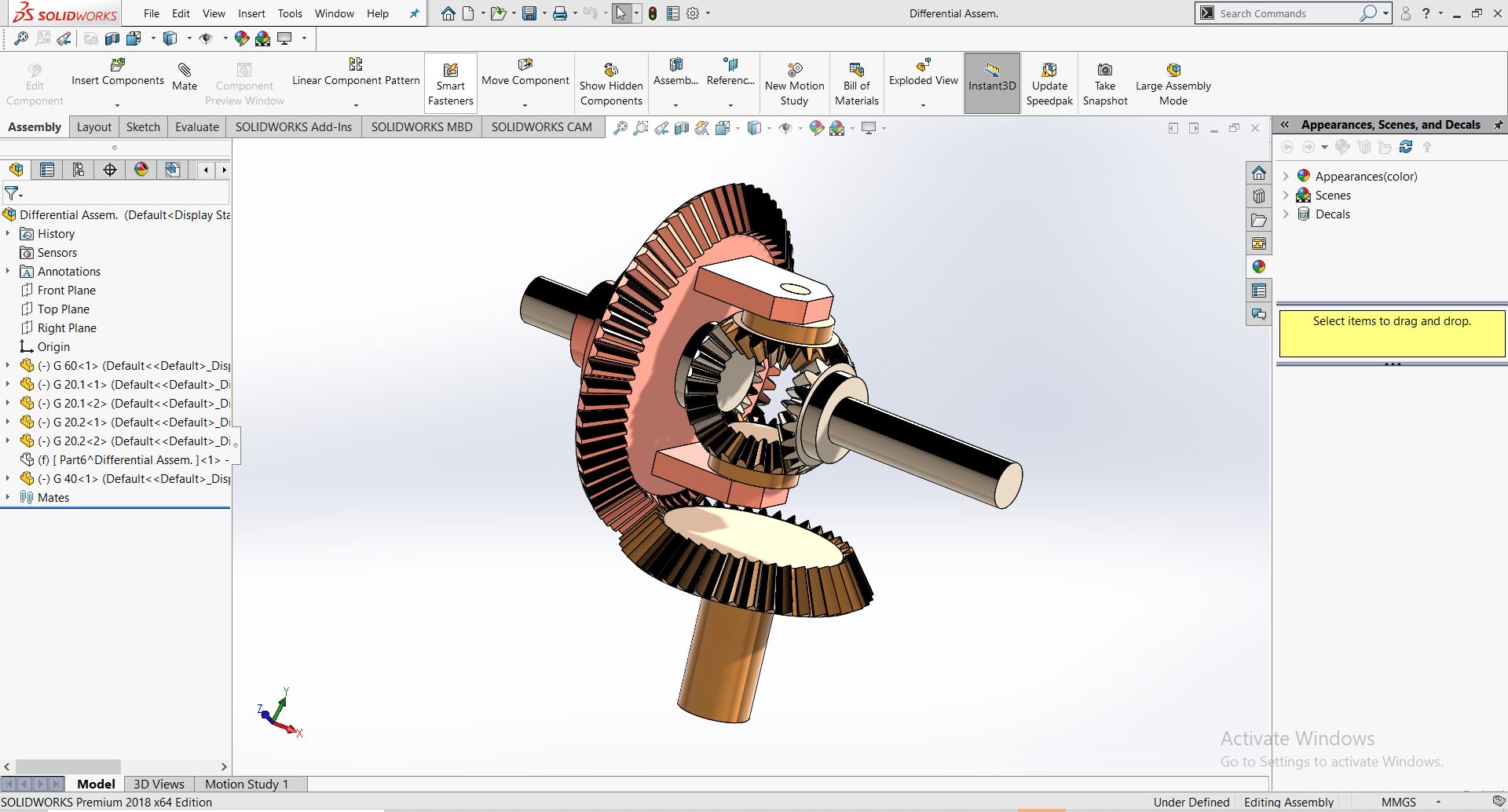Image resolution: width=1508 pixels, height=812 pixels.
Task: Click the New document icon
Action: [x=468, y=13]
